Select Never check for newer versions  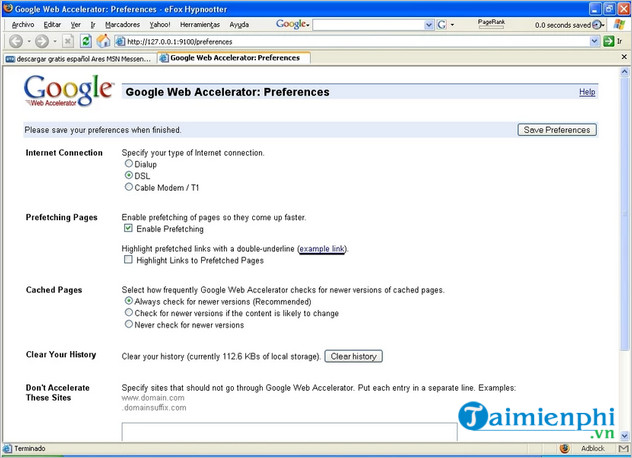[129, 324]
